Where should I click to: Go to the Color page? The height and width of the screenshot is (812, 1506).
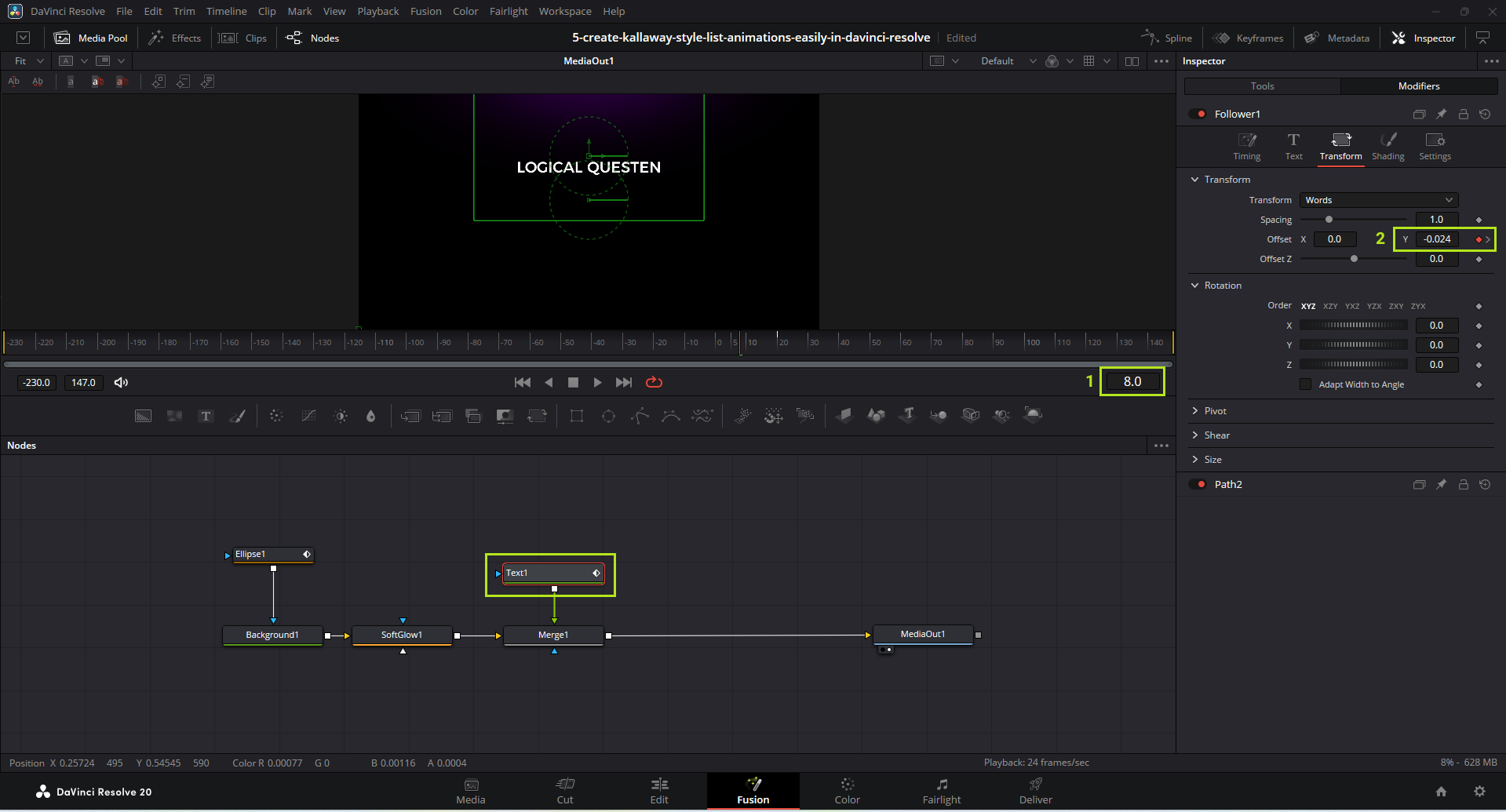pyautogui.click(x=847, y=791)
